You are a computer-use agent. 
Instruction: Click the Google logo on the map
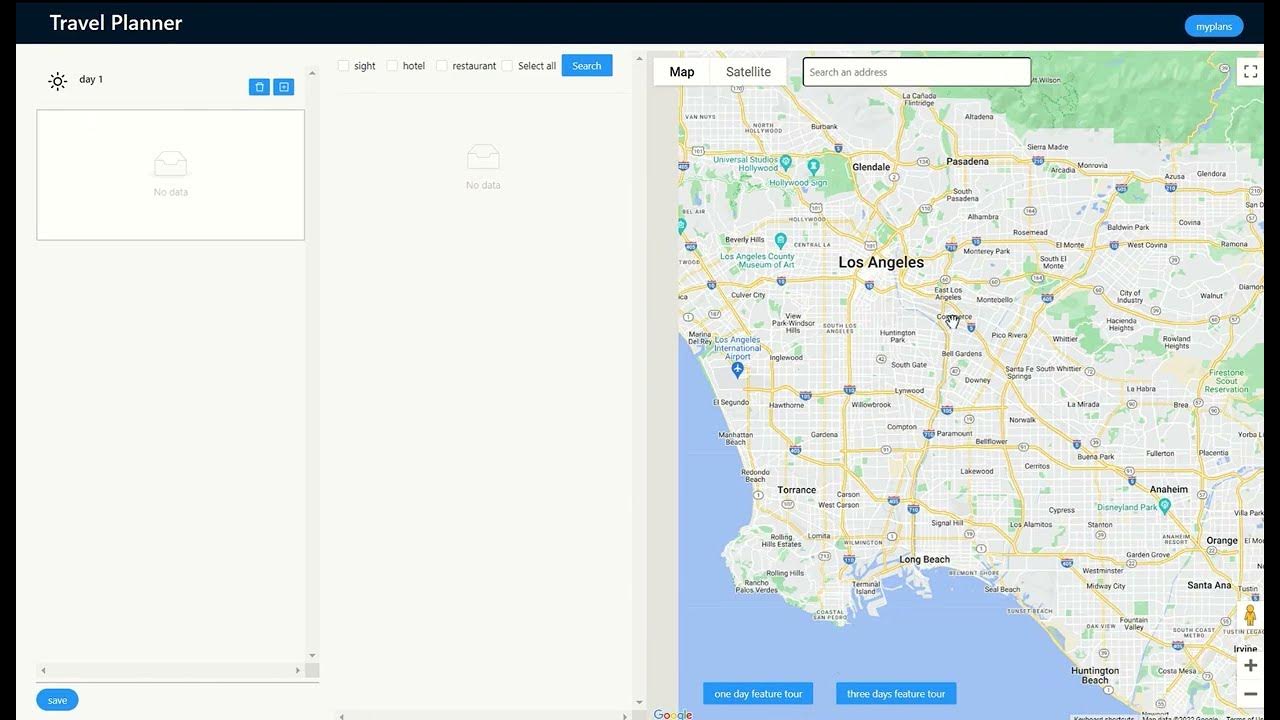point(672,714)
